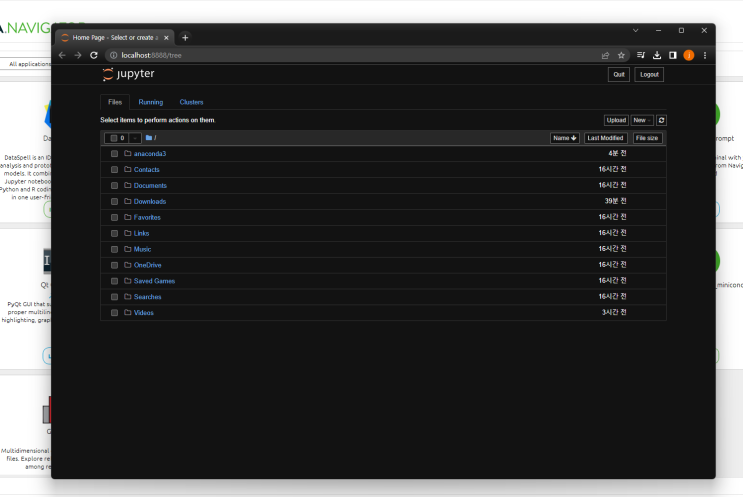Screen dimensions: 743x497
Task: Click the Documents folder icon
Action: tap(127, 185)
